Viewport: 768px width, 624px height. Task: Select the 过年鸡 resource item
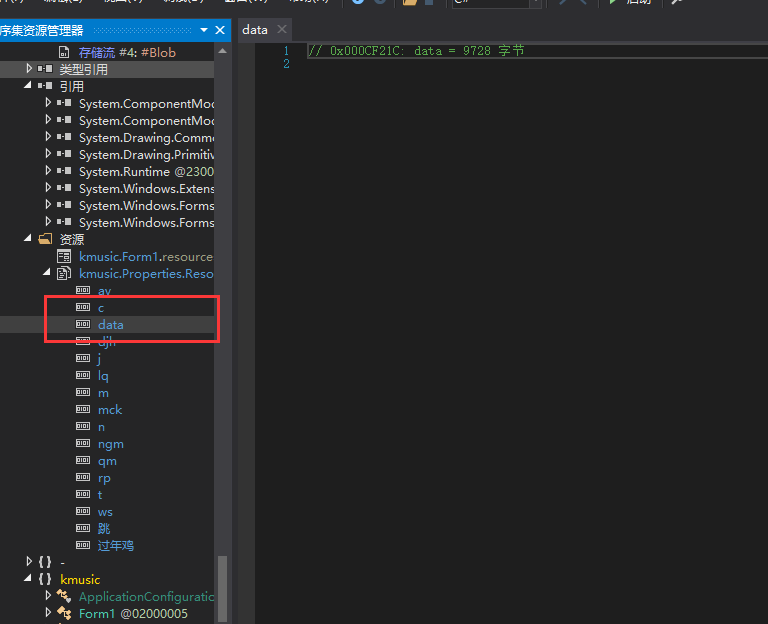115,545
